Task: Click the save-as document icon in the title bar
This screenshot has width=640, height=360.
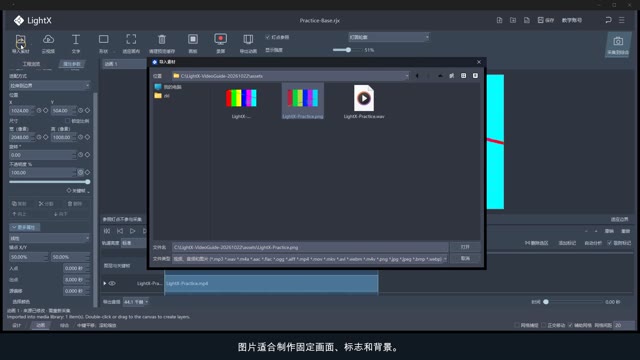Action: 527,20
